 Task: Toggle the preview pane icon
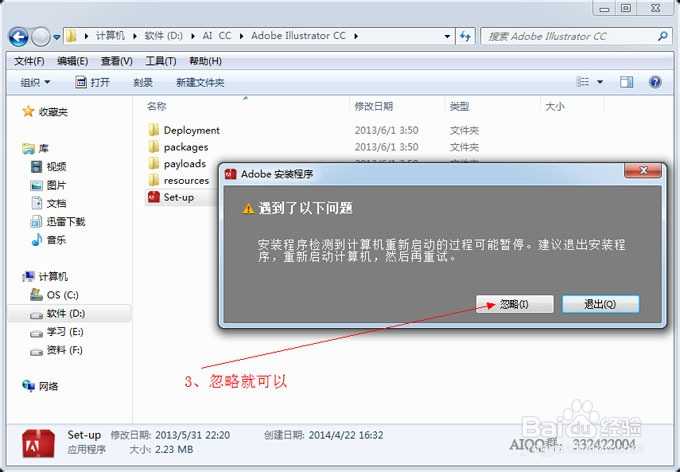pyautogui.click(x=626, y=82)
